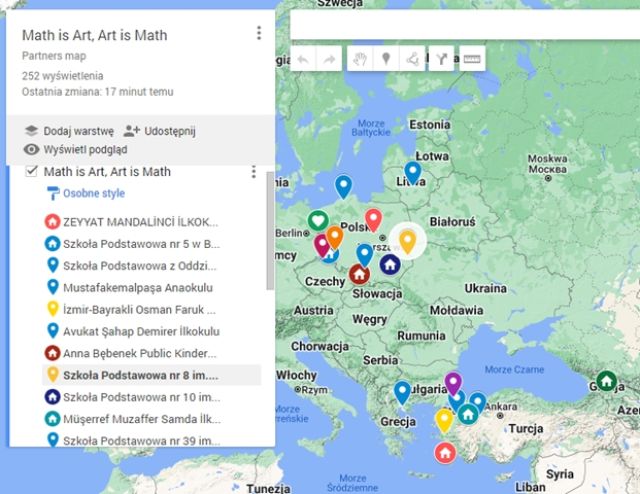Select Mustafakemalpaşa Anaokulu list item
This screenshot has width=640, height=494.
(151, 287)
